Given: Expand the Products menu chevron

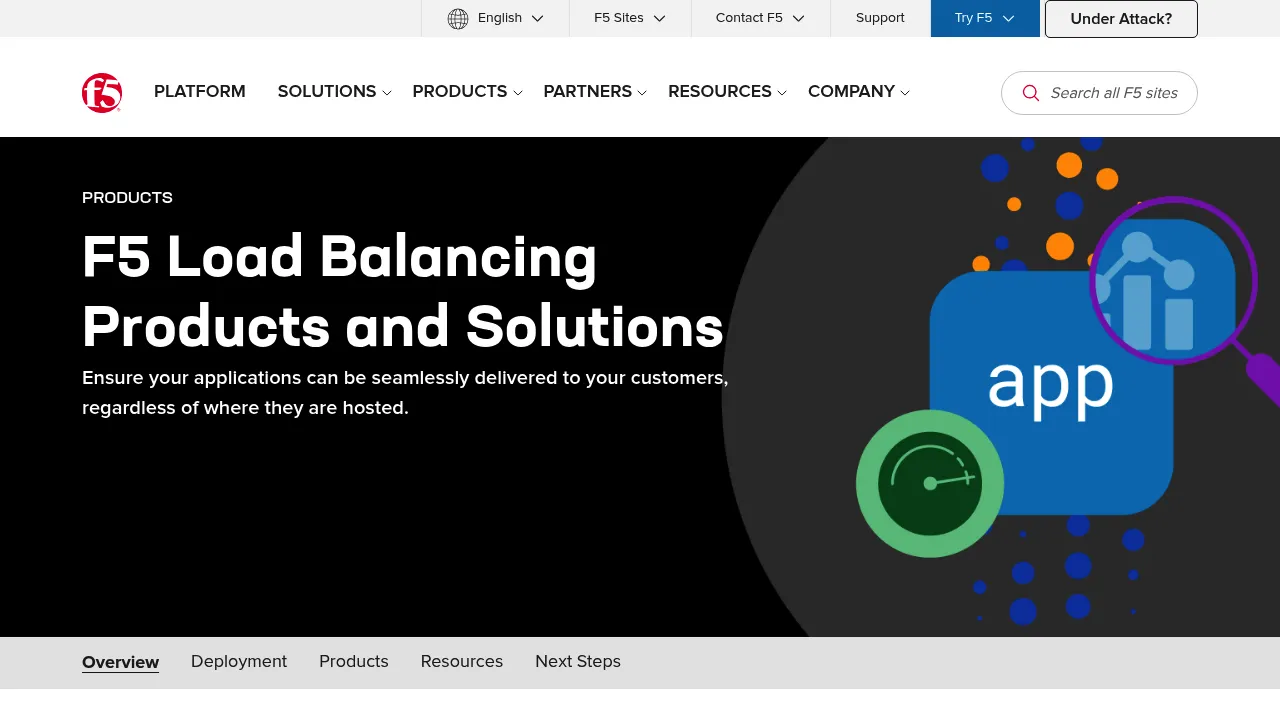Looking at the screenshot, I should click(518, 93).
